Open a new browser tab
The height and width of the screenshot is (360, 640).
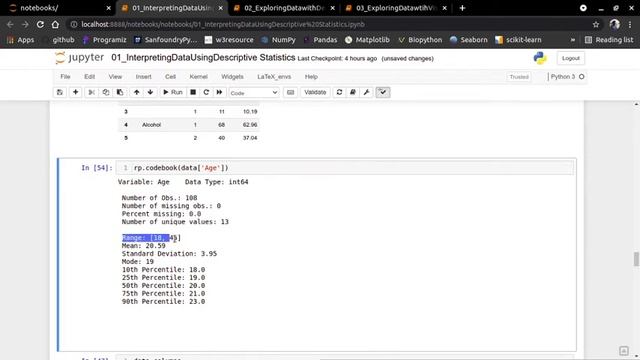[x=462, y=8]
